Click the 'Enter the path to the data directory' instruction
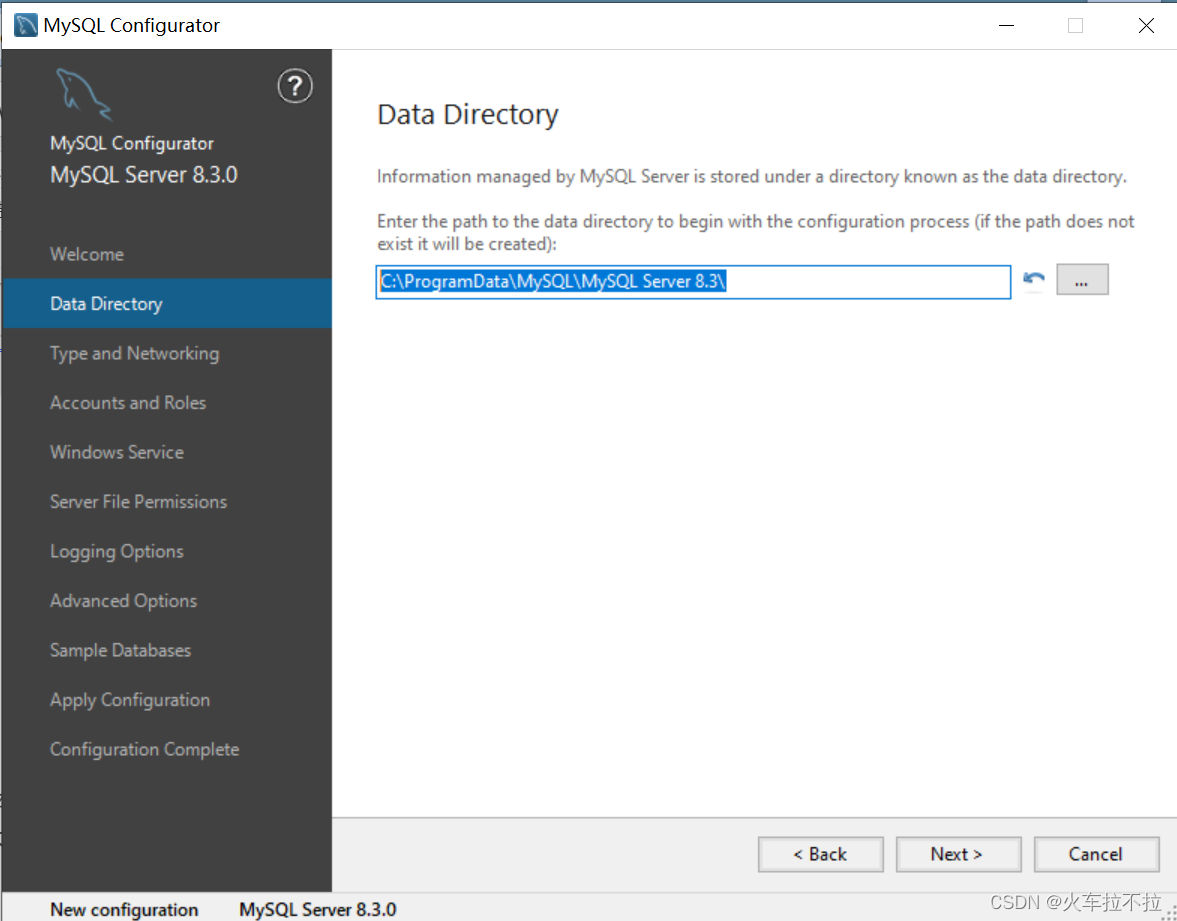Screen dimensions: 1177x921 pos(755,233)
